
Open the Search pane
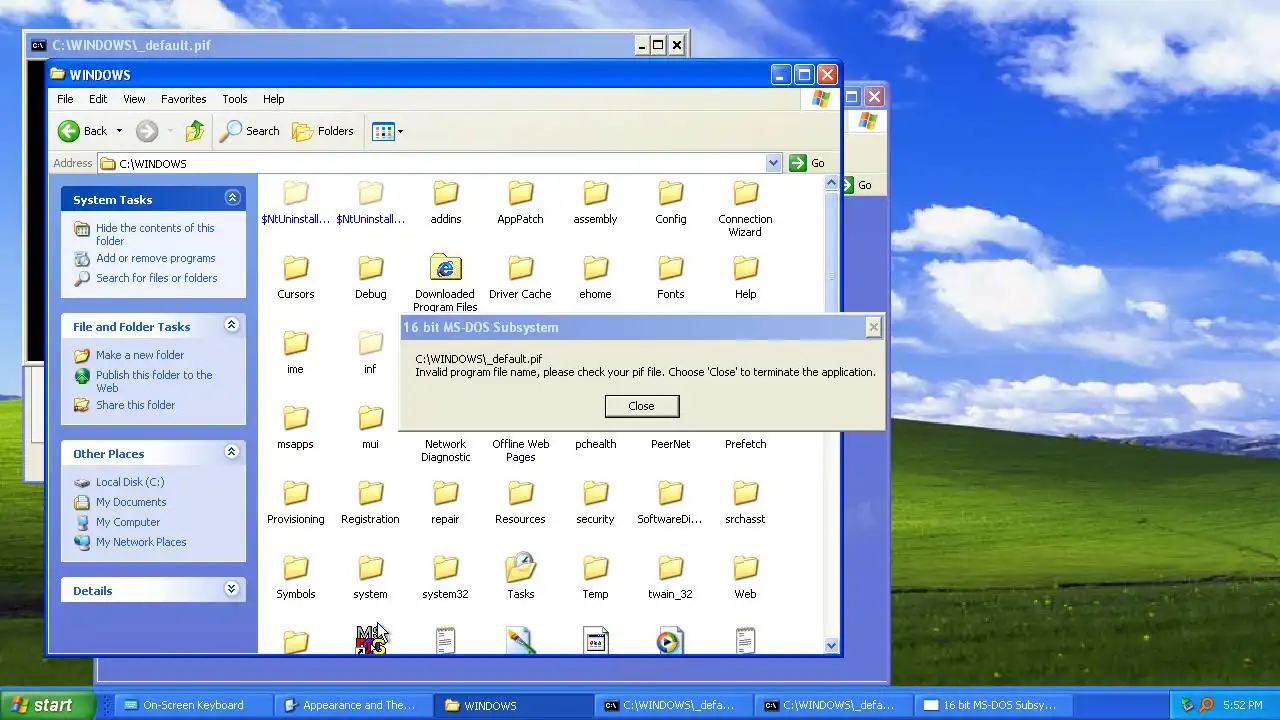tap(250, 131)
